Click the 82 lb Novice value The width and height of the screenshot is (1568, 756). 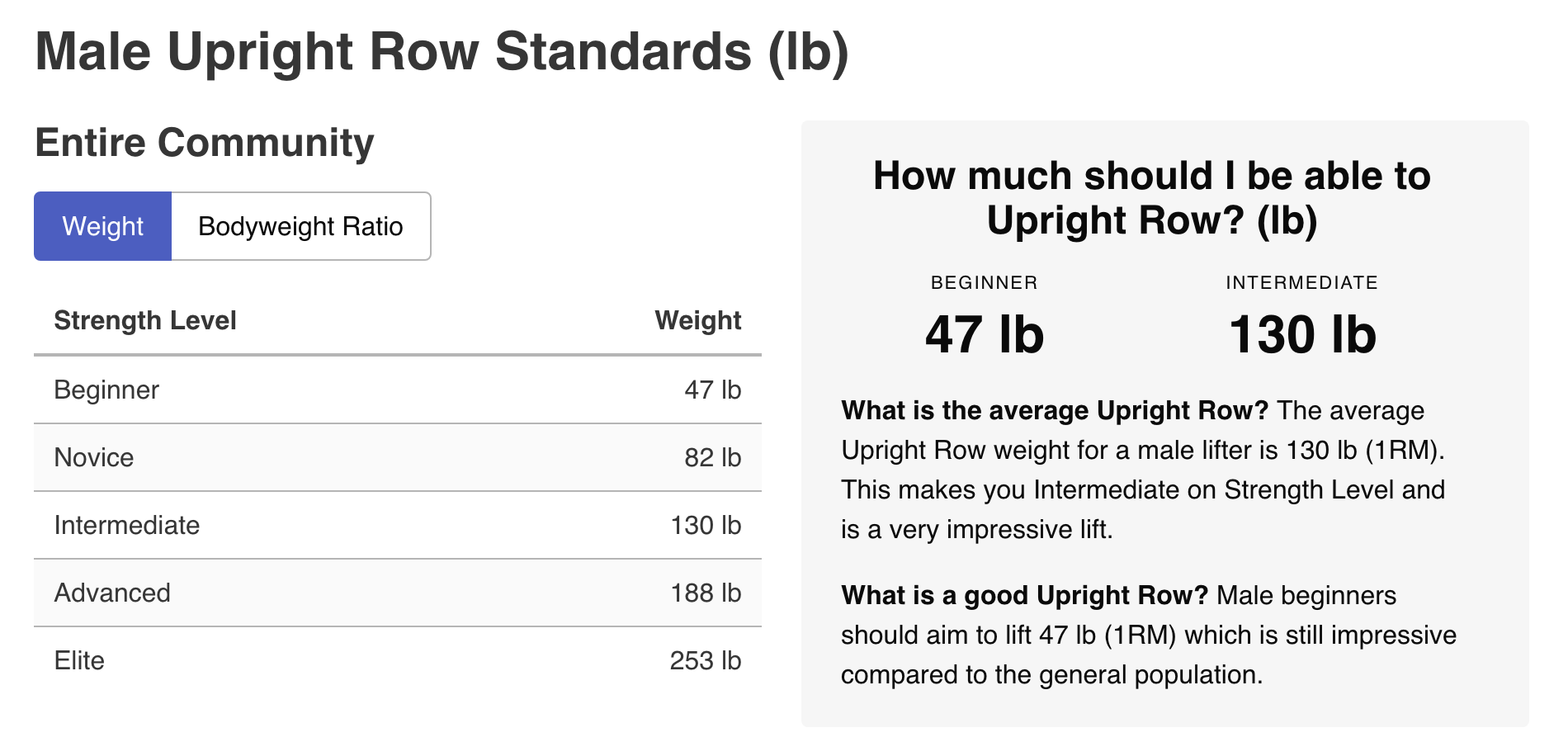click(x=712, y=457)
